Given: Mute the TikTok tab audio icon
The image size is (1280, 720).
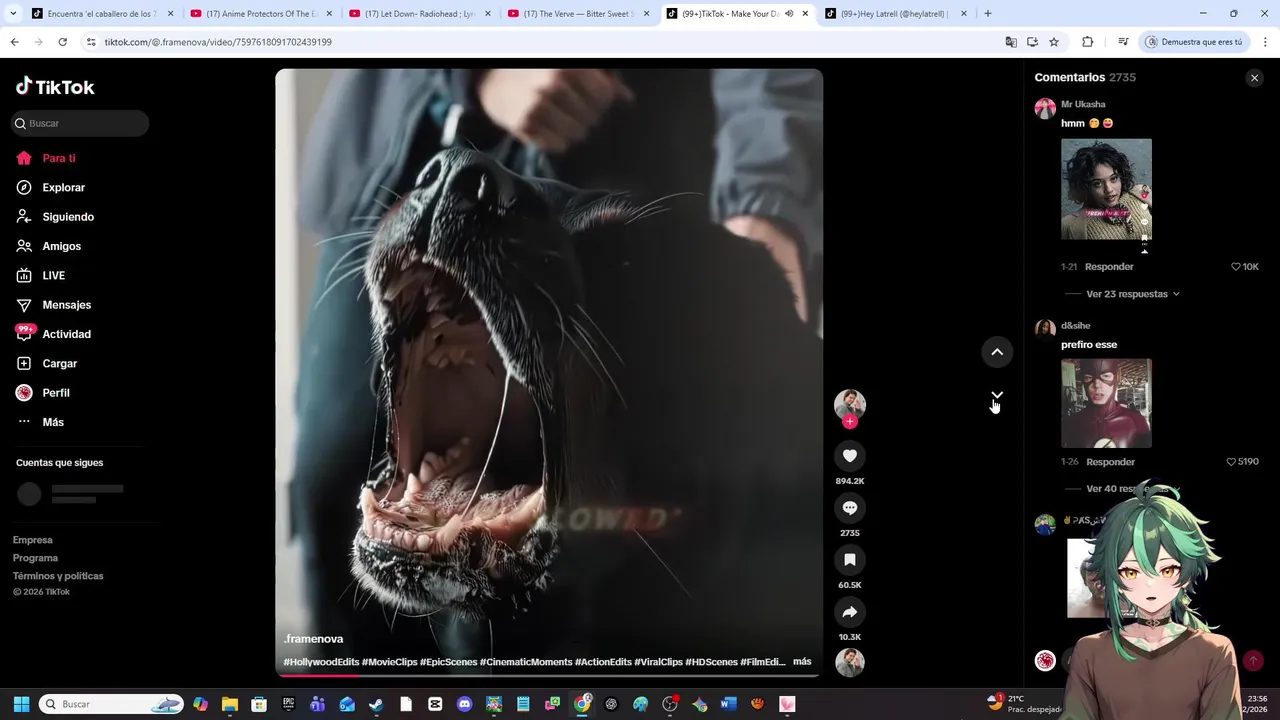Looking at the screenshot, I should click(x=789, y=14).
